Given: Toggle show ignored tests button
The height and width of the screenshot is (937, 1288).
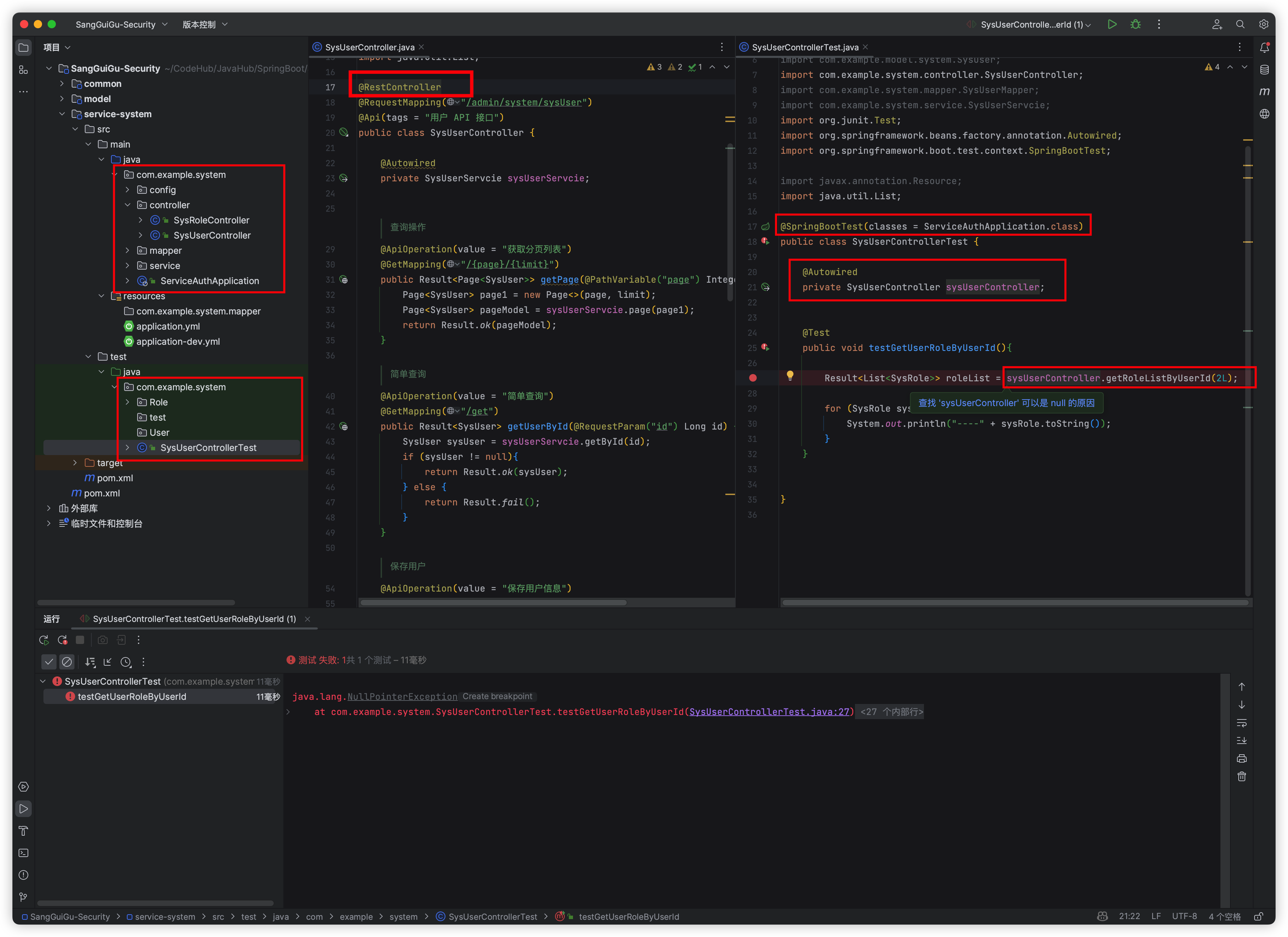Looking at the screenshot, I should [x=67, y=662].
